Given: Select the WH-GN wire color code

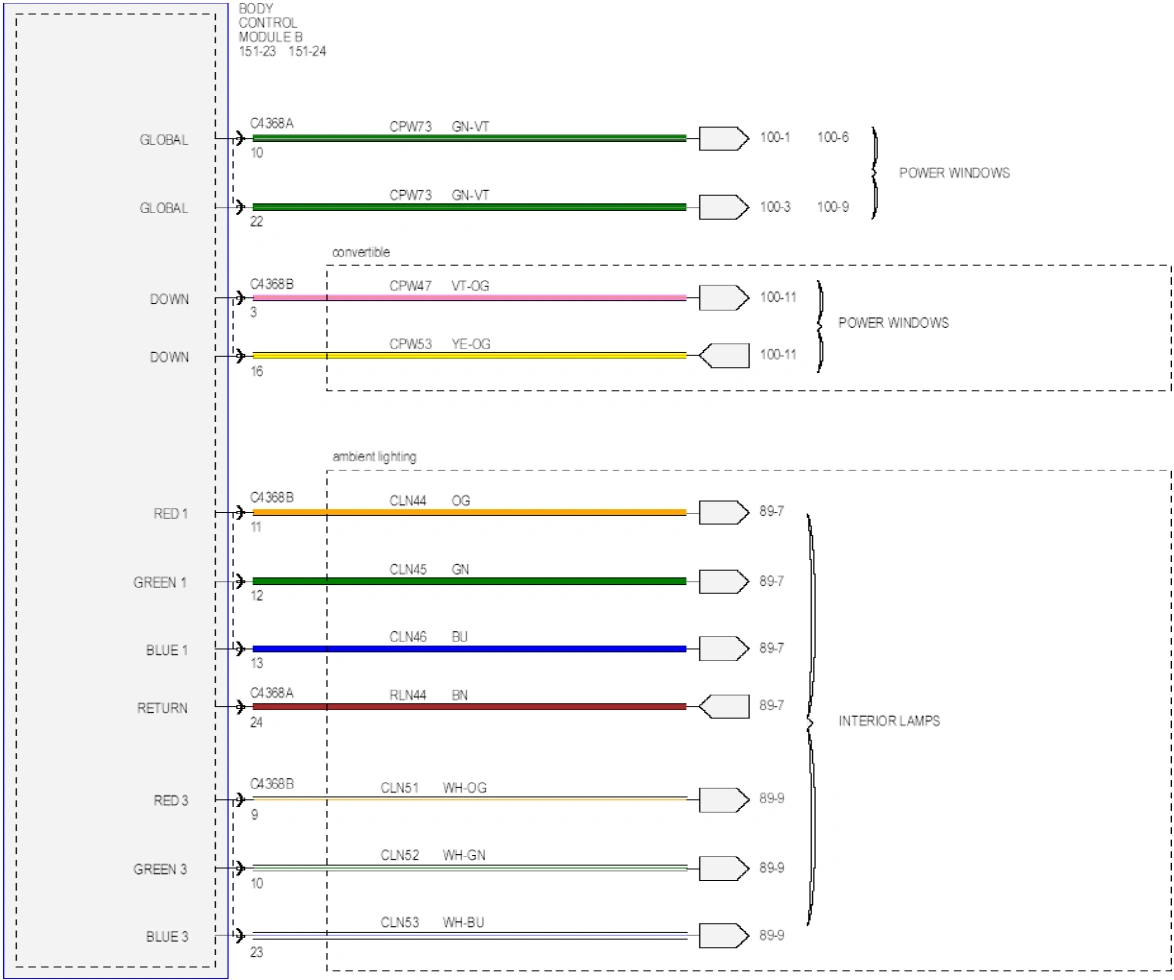Looking at the screenshot, I should coord(464,855).
